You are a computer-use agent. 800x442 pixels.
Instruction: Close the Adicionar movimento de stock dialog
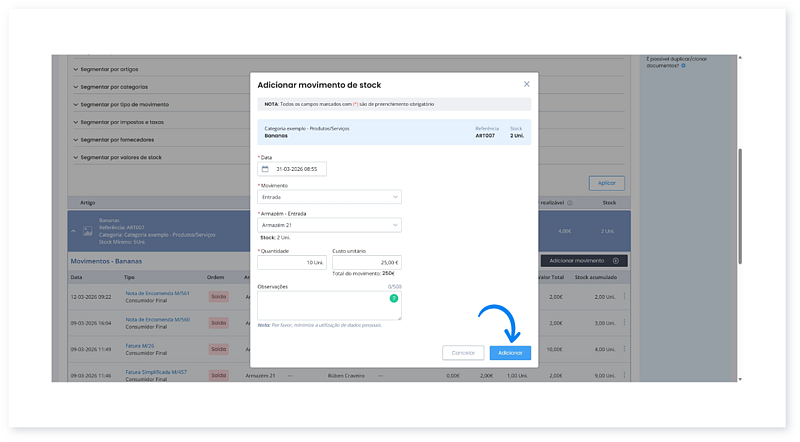pos(526,85)
